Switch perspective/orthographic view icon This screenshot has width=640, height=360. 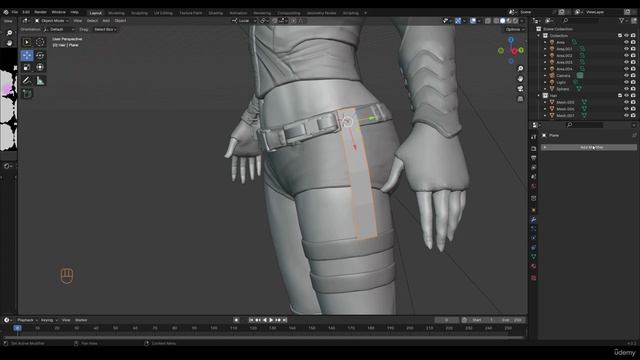coord(520,99)
